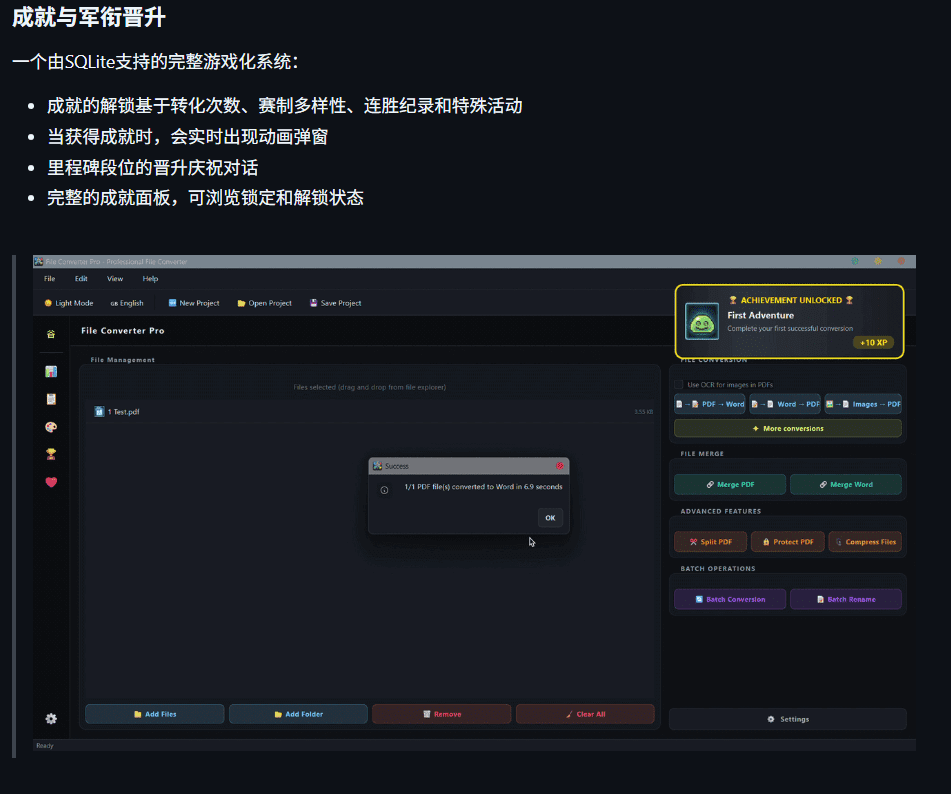Open the Help menu
951x794 pixels.
point(150,279)
